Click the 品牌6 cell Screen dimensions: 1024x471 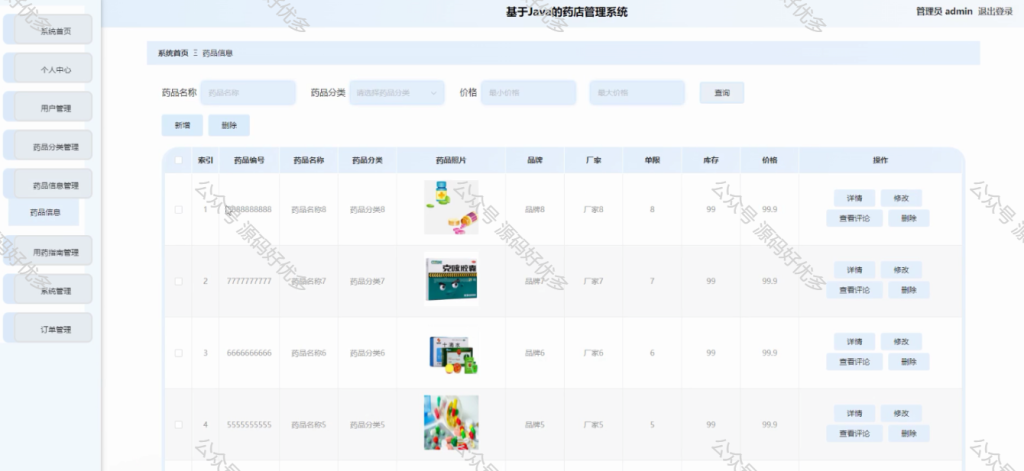[x=535, y=353]
